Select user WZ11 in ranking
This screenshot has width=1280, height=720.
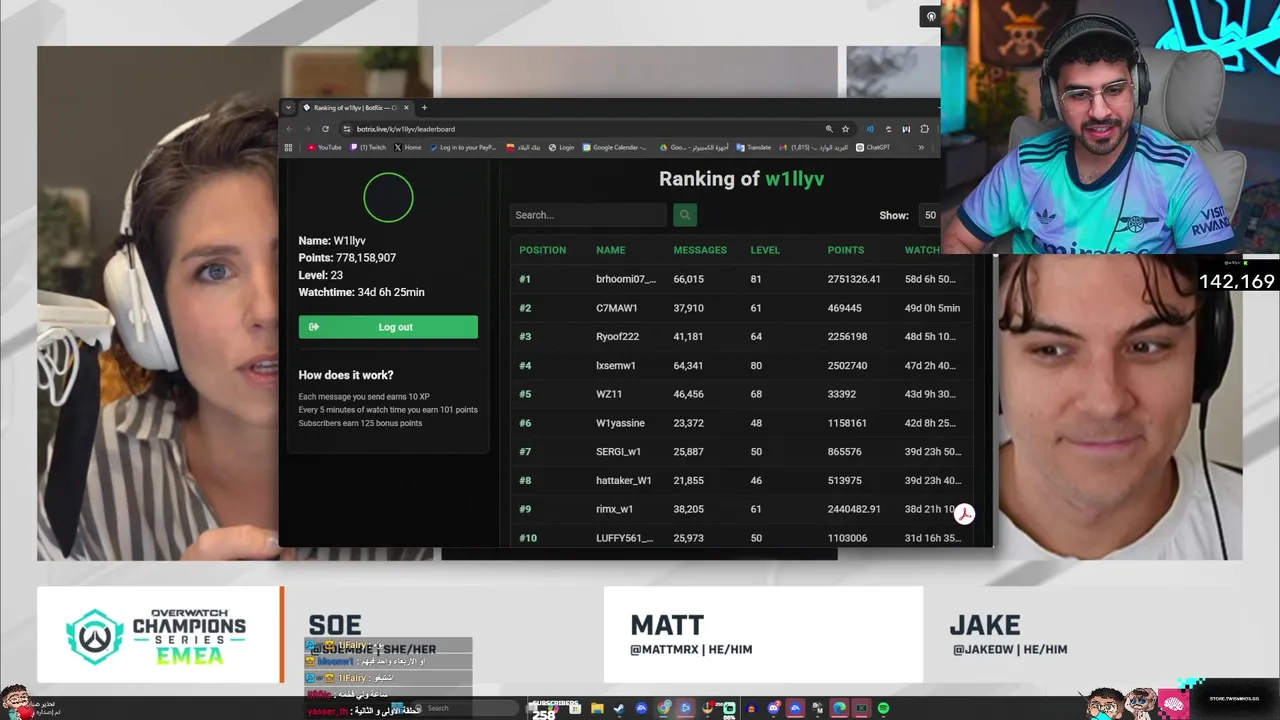(x=609, y=394)
